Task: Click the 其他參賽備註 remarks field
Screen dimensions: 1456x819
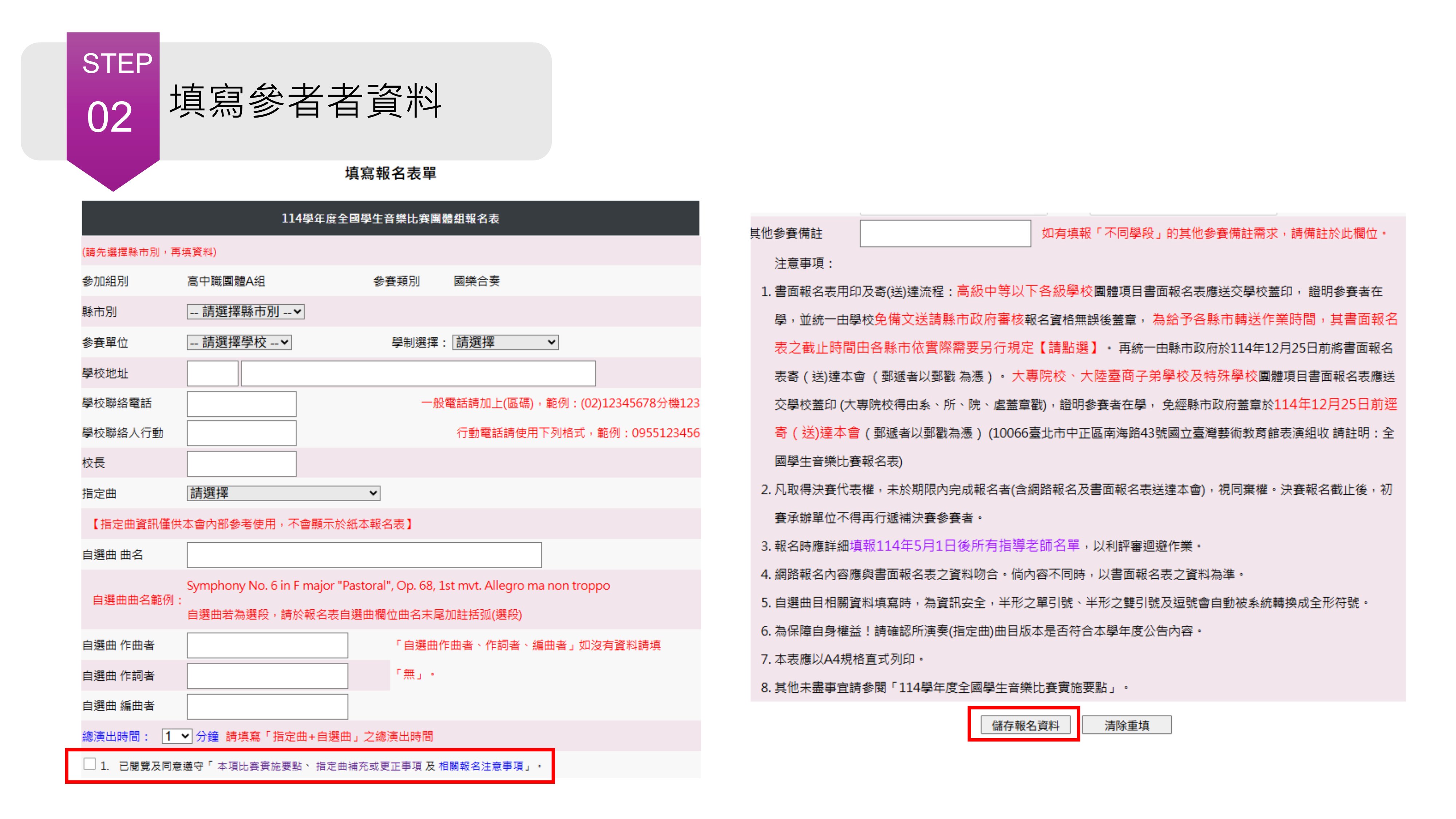Action: 945,233
